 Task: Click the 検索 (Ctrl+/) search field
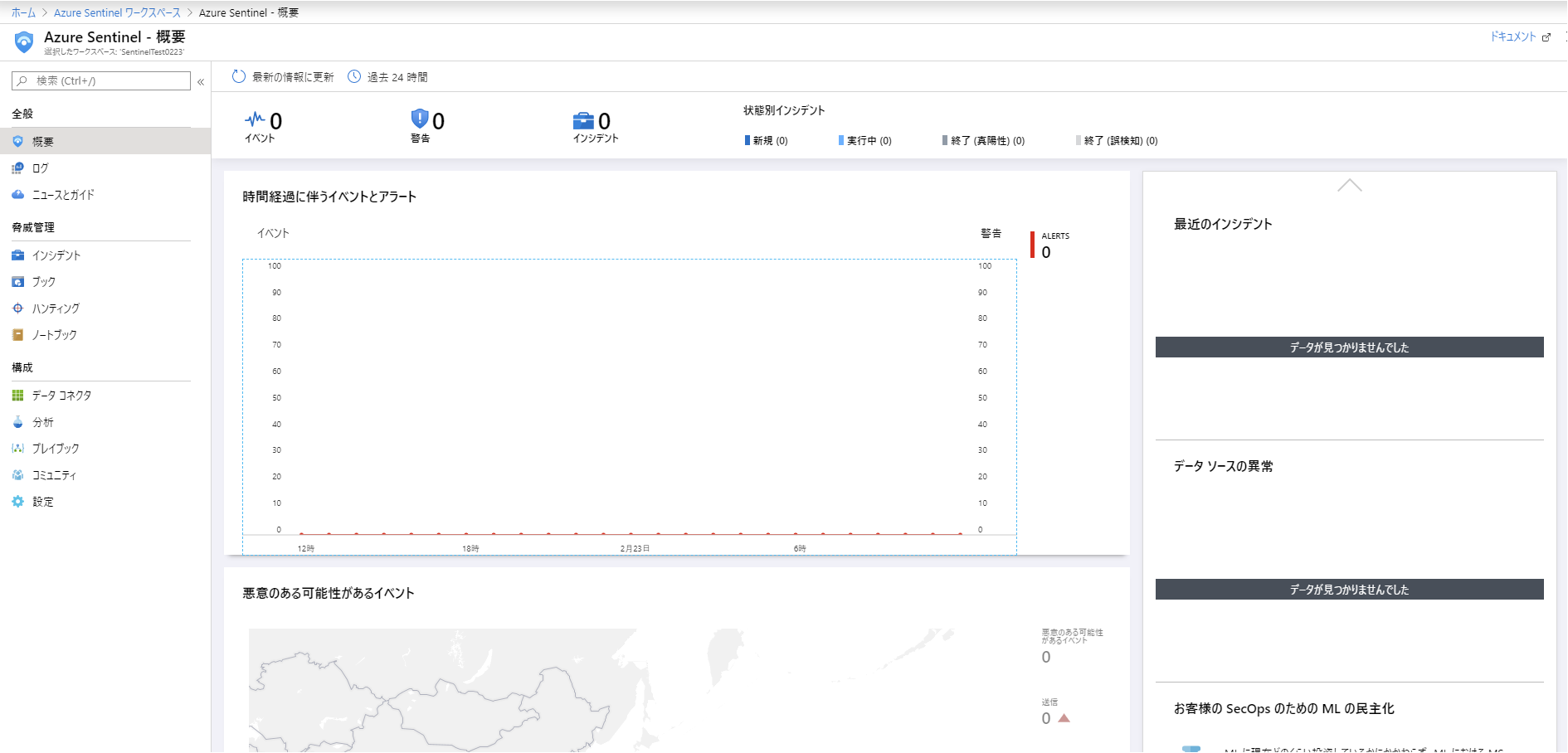(x=101, y=80)
